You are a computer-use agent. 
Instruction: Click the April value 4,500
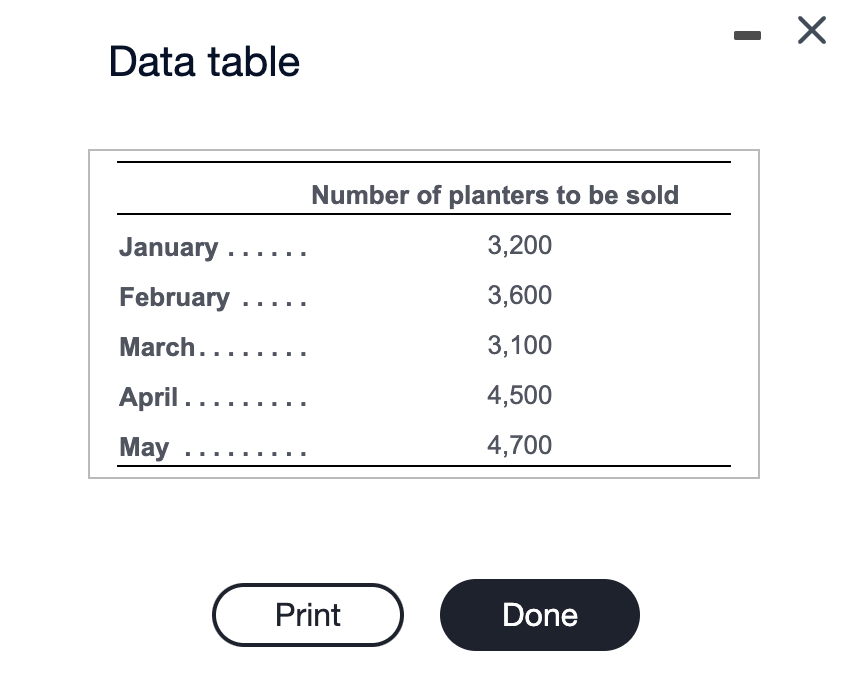point(519,395)
